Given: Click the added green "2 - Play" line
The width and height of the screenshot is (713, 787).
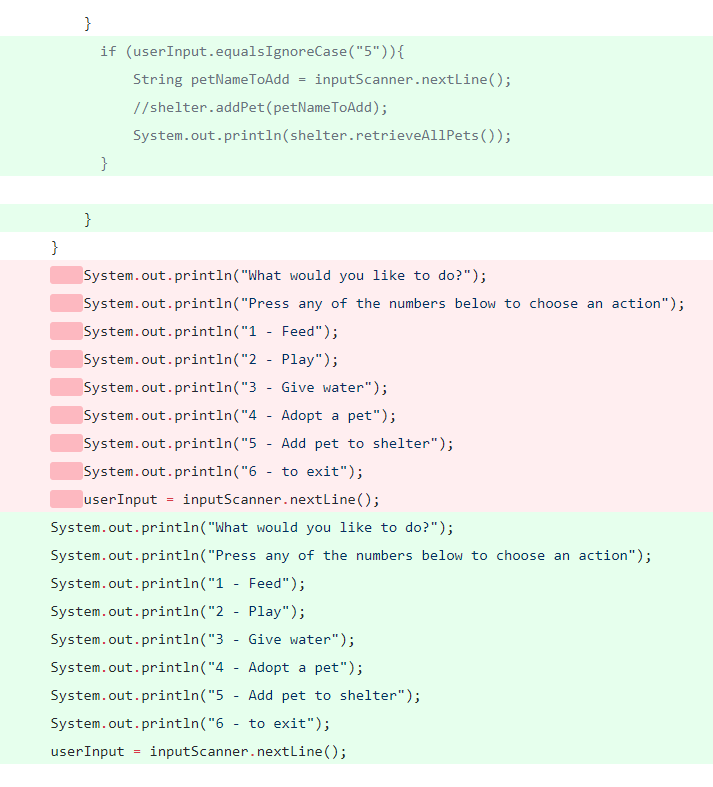Looking at the screenshot, I should [x=178, y=611].
